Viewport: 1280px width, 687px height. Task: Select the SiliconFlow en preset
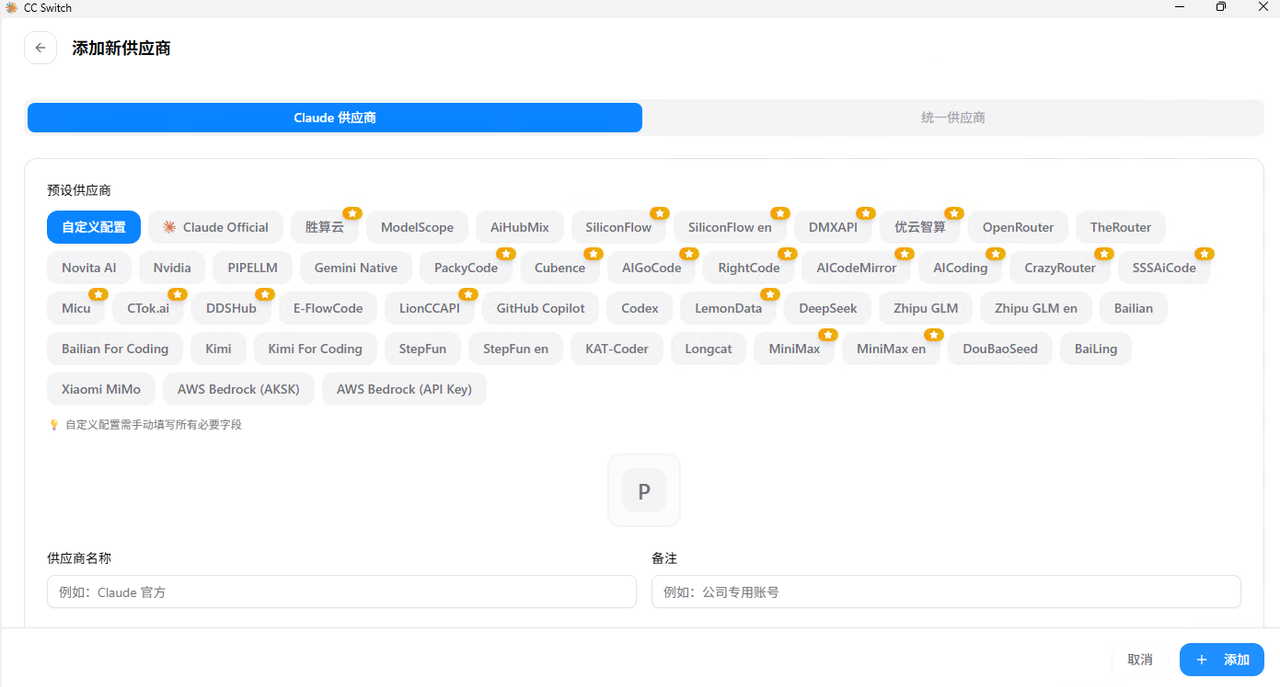730,227
